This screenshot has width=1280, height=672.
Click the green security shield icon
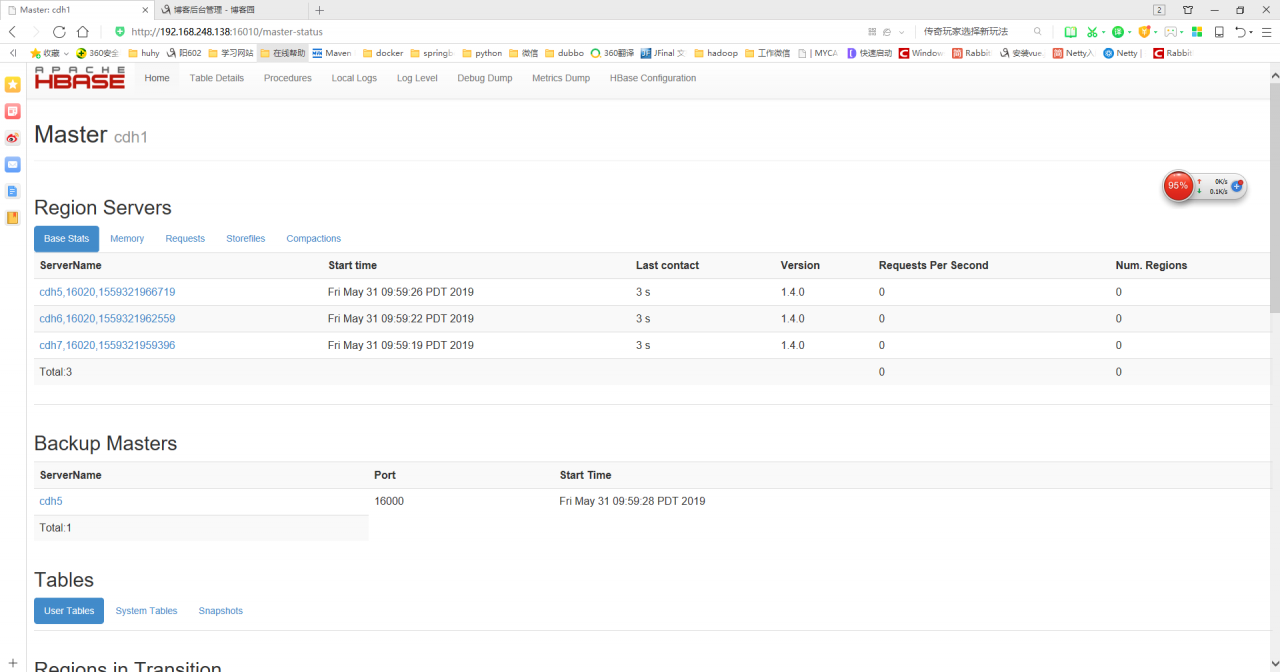point(120,32)
